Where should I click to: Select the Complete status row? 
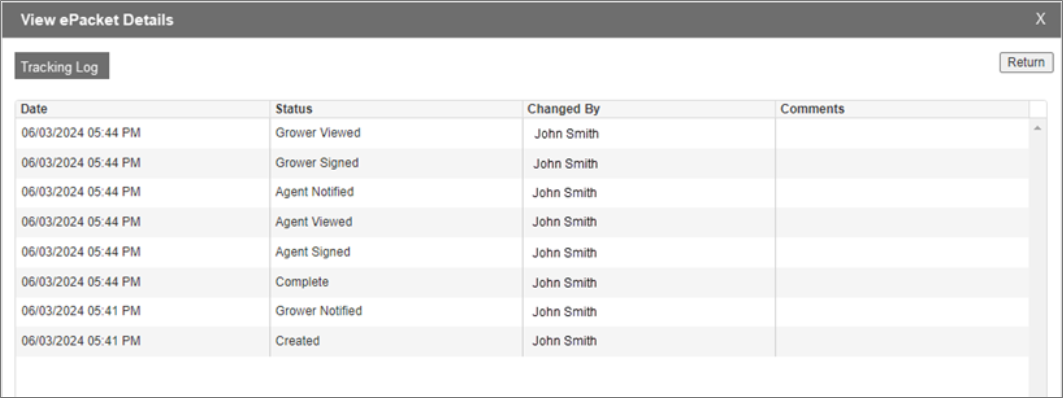coord(522,282)
